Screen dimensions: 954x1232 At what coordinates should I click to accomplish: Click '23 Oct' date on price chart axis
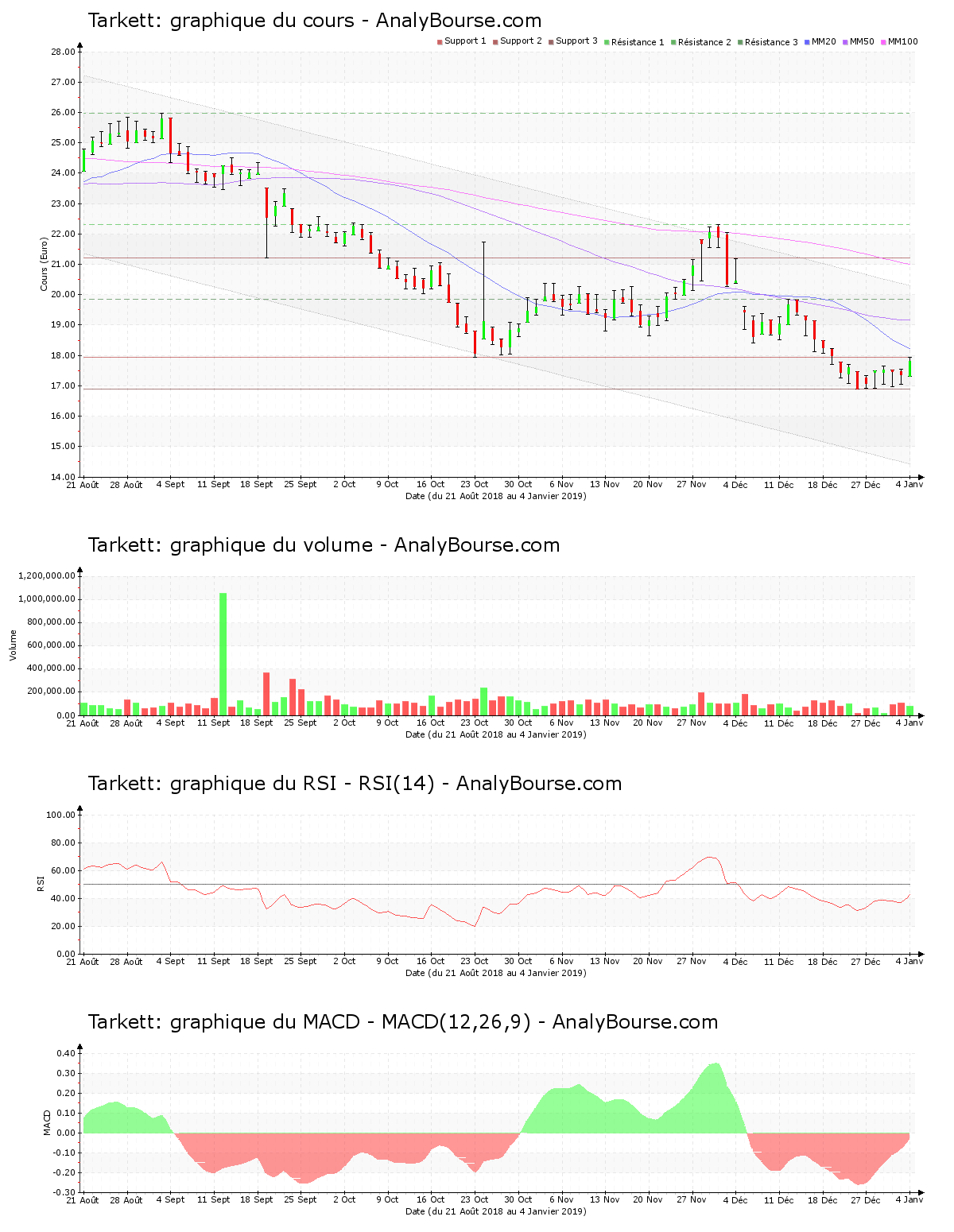(x=475, y=484)
